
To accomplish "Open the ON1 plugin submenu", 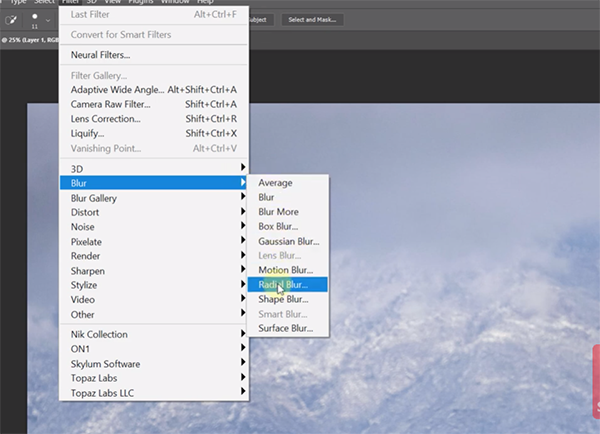I will click(x=154, y=349).
